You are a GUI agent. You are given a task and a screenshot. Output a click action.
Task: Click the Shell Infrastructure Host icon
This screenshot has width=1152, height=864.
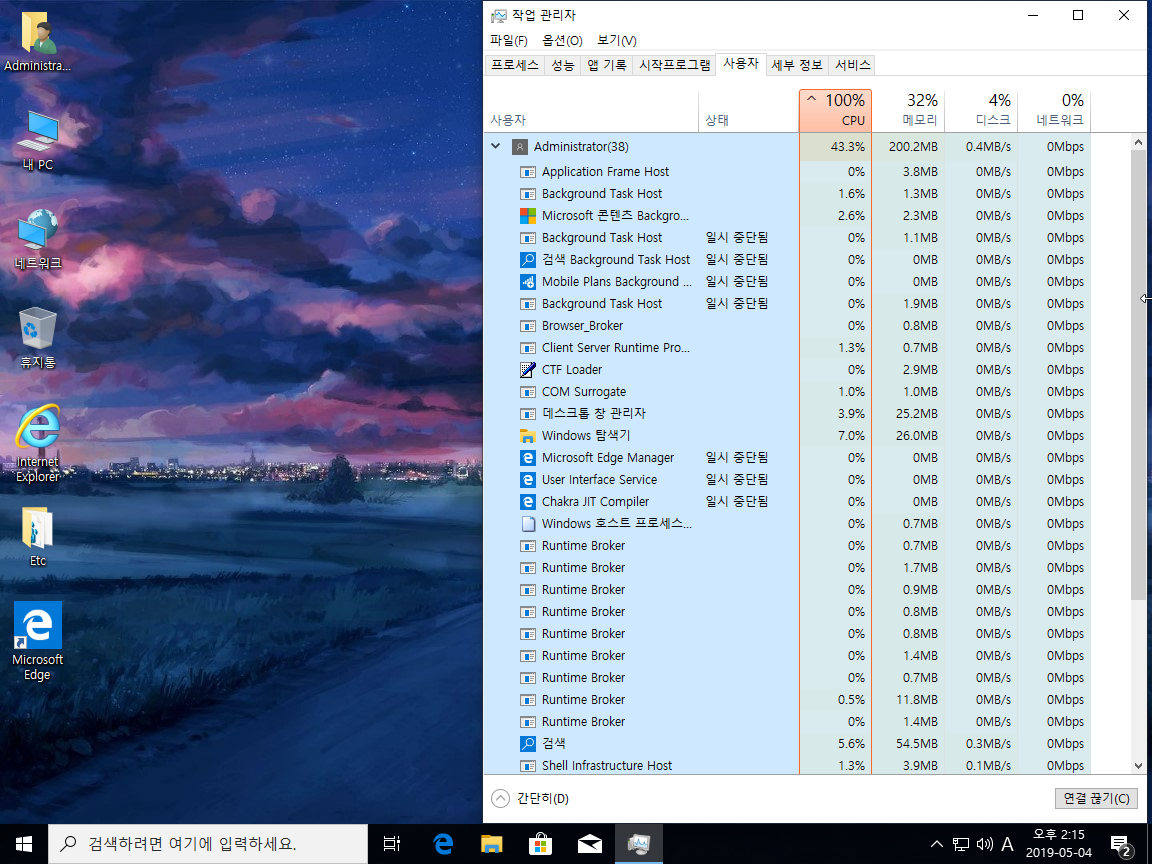point(528,766)
